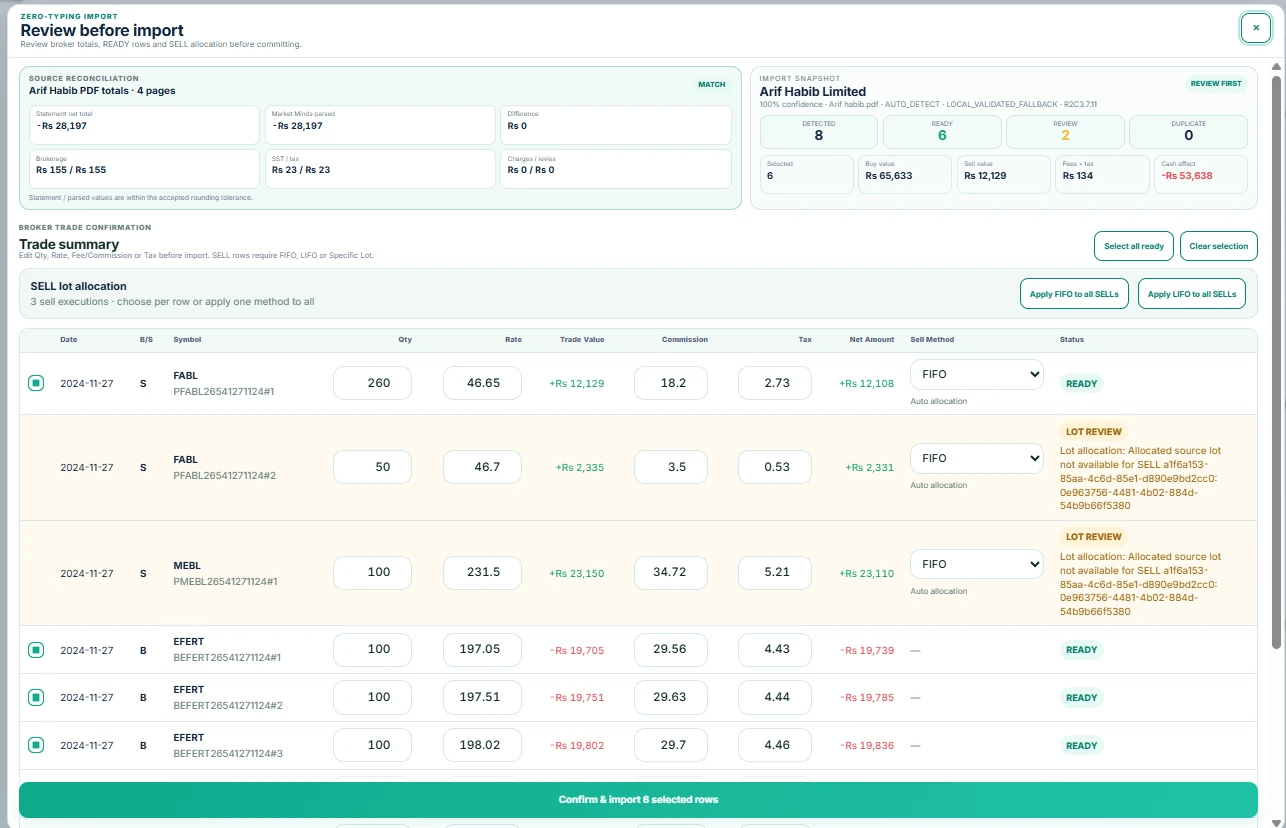Edit Tax field showing 4.43
This screenshot has height=828, width=1286.
pos(775,650)
